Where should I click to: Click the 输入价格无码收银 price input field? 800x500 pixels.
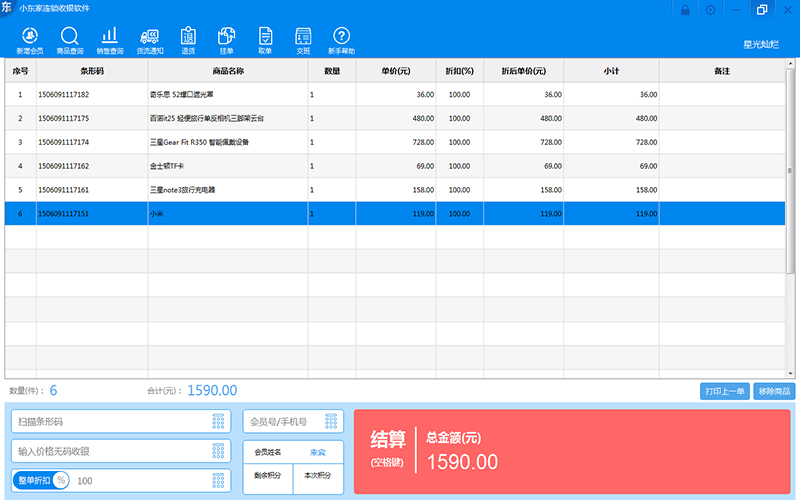click(x=110, y=452)
